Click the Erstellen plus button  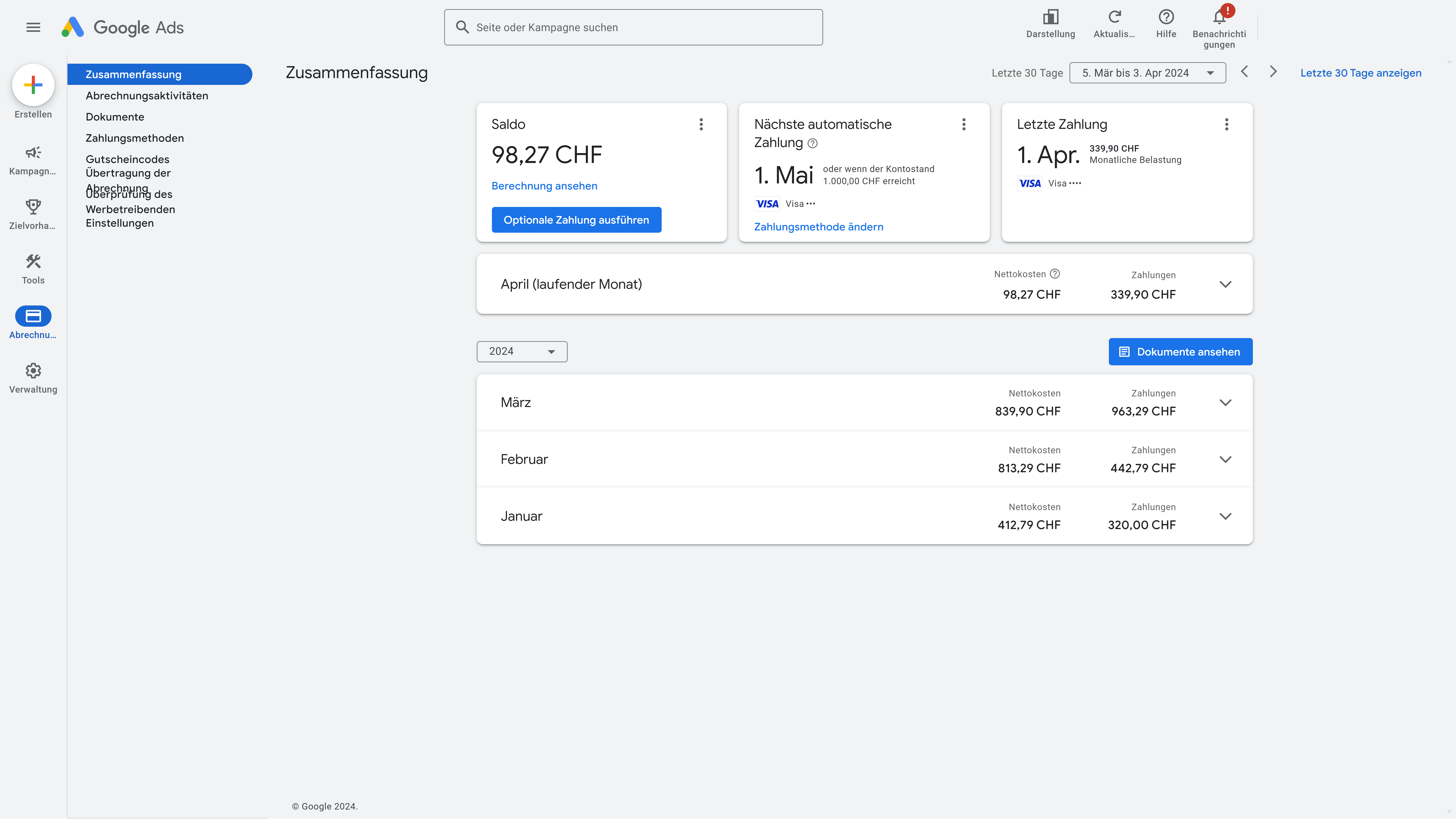[x=33, y=85]
